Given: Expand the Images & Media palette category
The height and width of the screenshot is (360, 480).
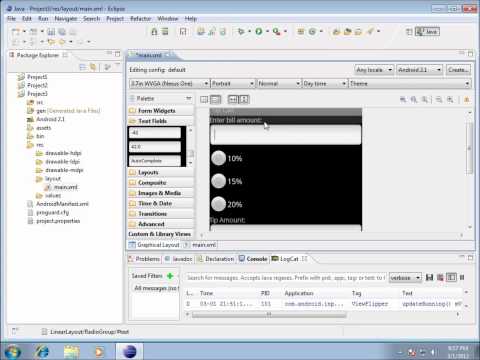Looking at the screenshot, I should tap(161, 193).
